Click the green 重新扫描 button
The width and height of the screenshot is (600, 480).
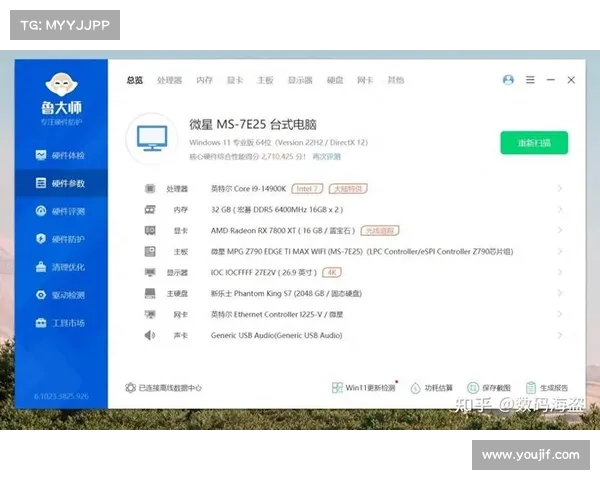533,143
